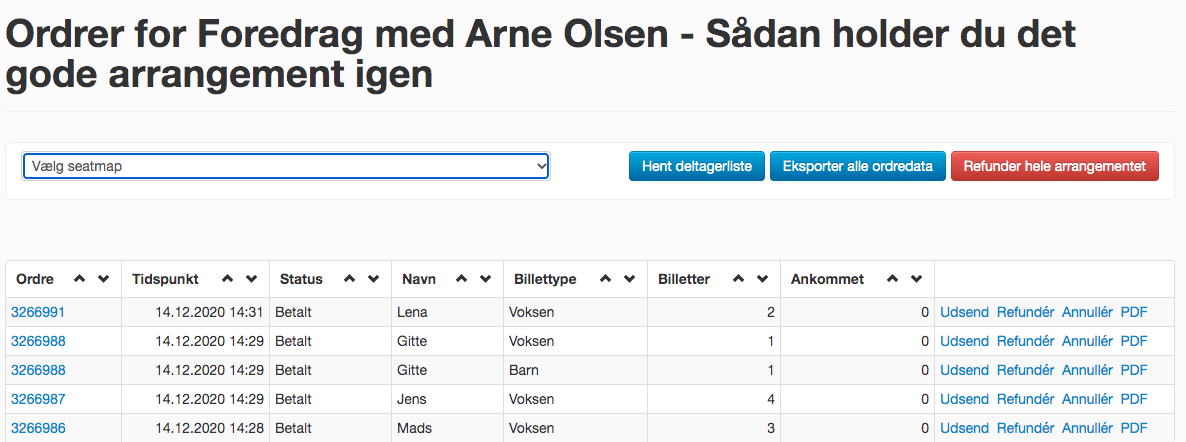The image size is (1186, 442).
Task: Sort Ankommet column descending arrow
Action: click(916, 279)
